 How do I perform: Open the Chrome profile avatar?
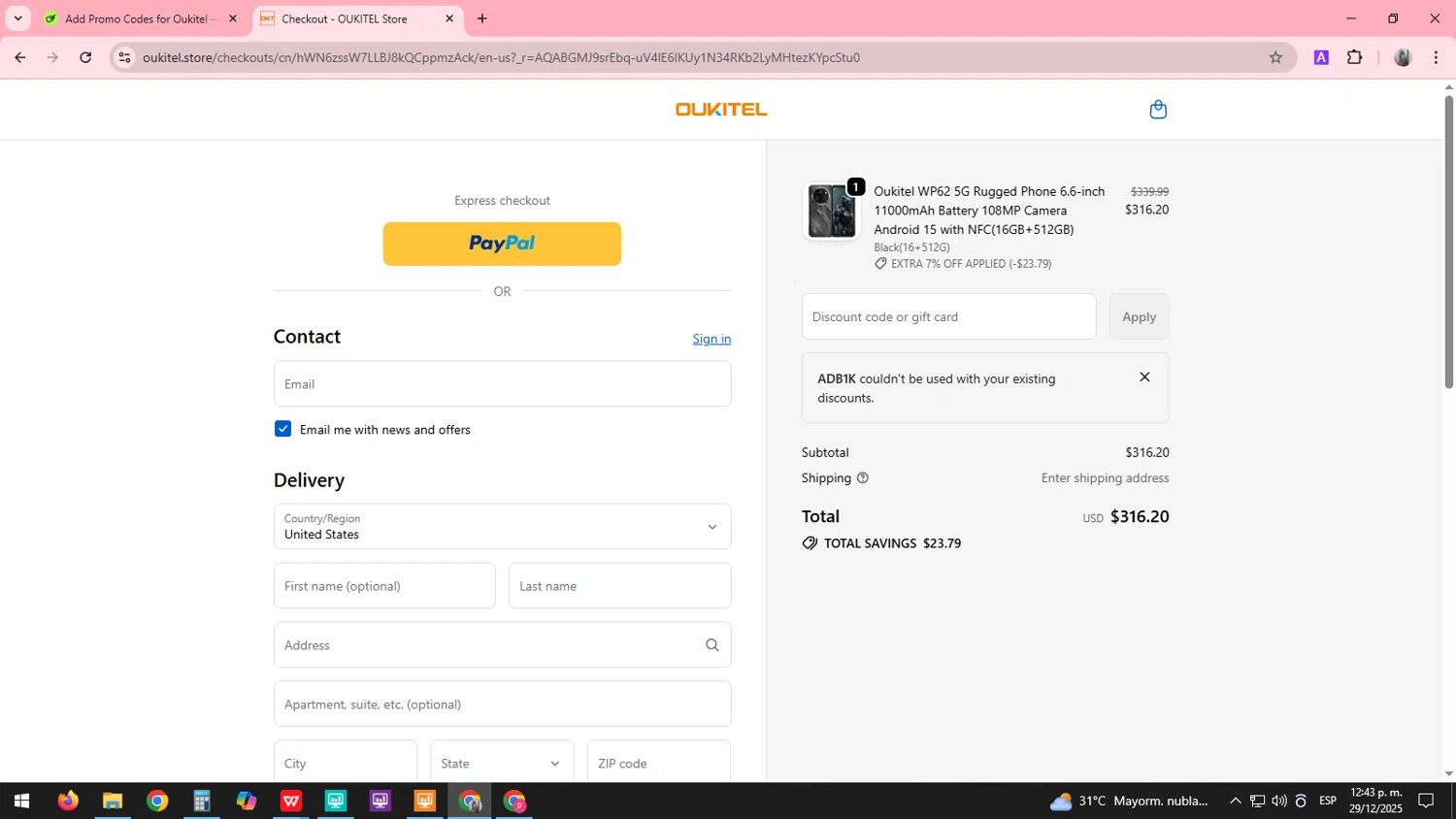[1403, 57]
